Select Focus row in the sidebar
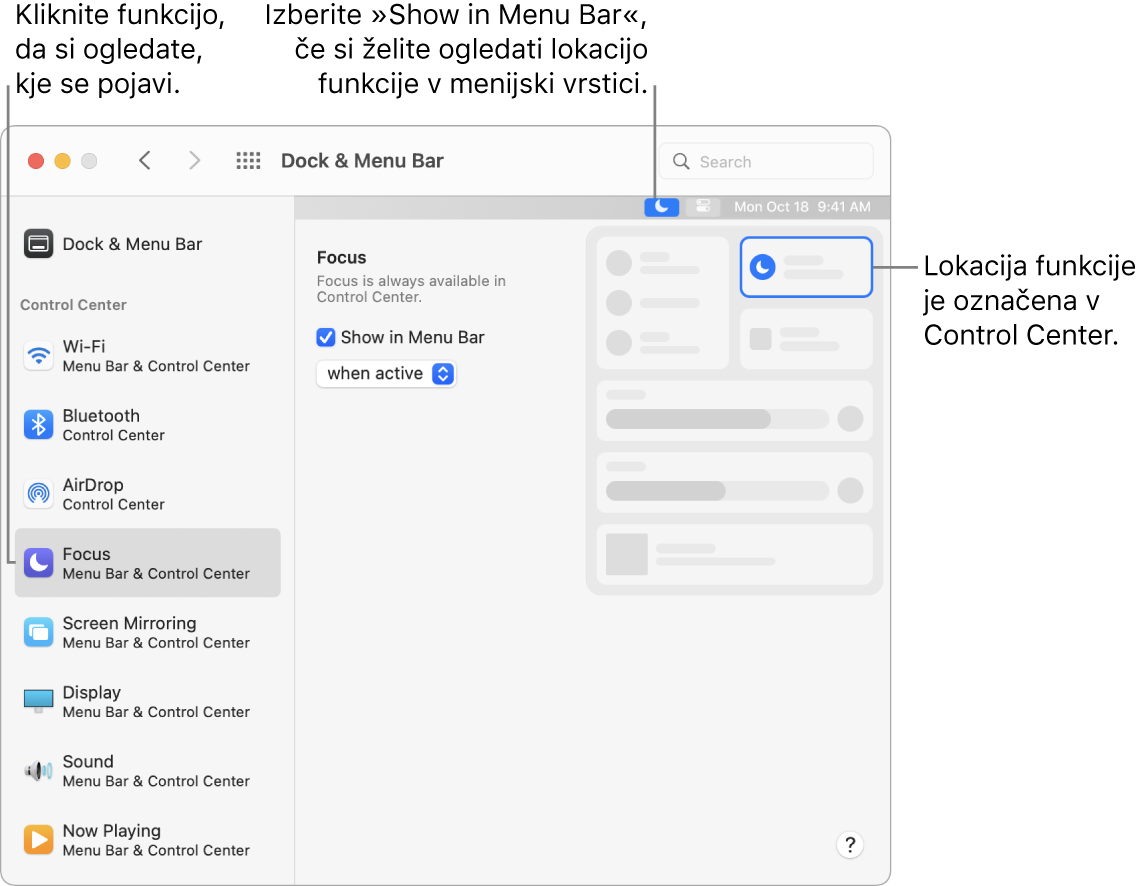 pyautogui.click(x=147, y=563)
